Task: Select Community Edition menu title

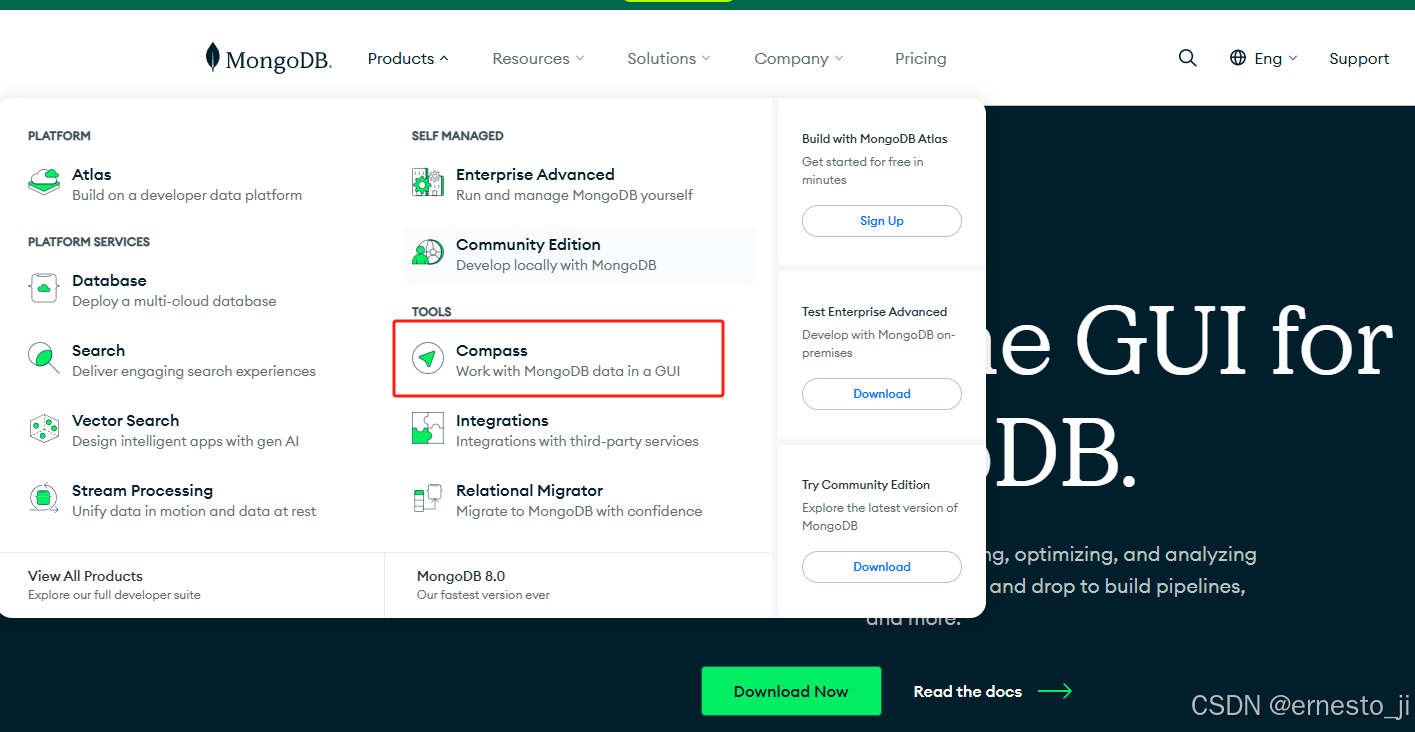Action: [x=528, y=244]
